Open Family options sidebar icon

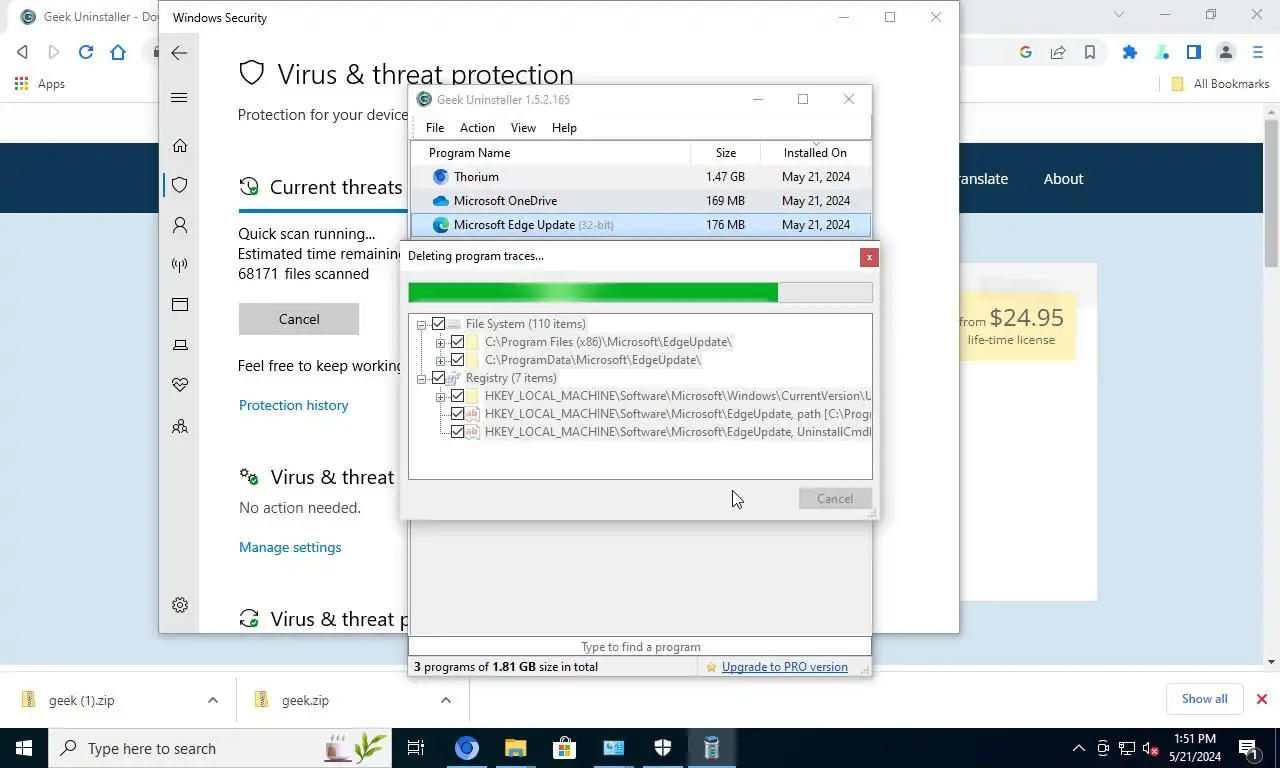[180, 427]
